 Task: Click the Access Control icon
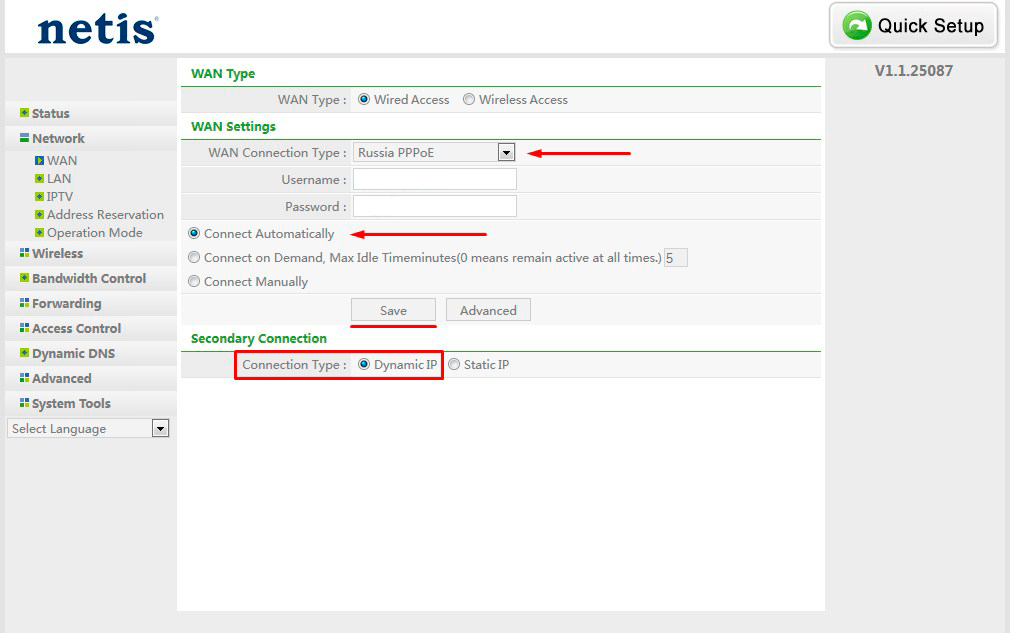(23, 328)
